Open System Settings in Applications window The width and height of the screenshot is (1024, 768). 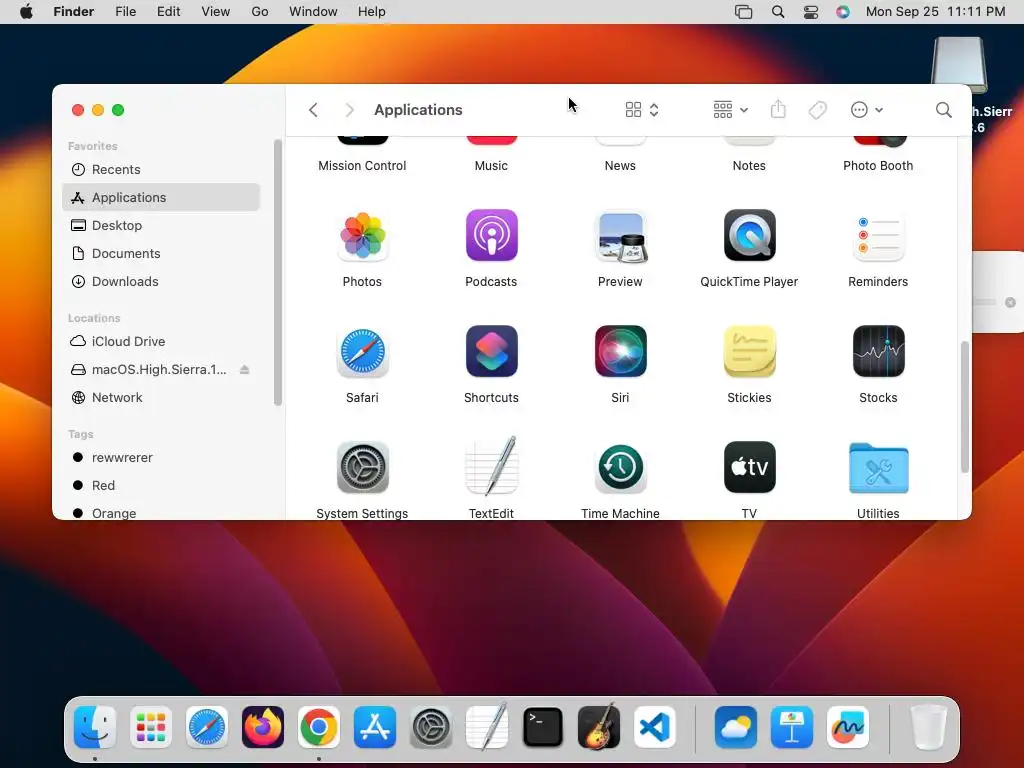coord(362,468)
